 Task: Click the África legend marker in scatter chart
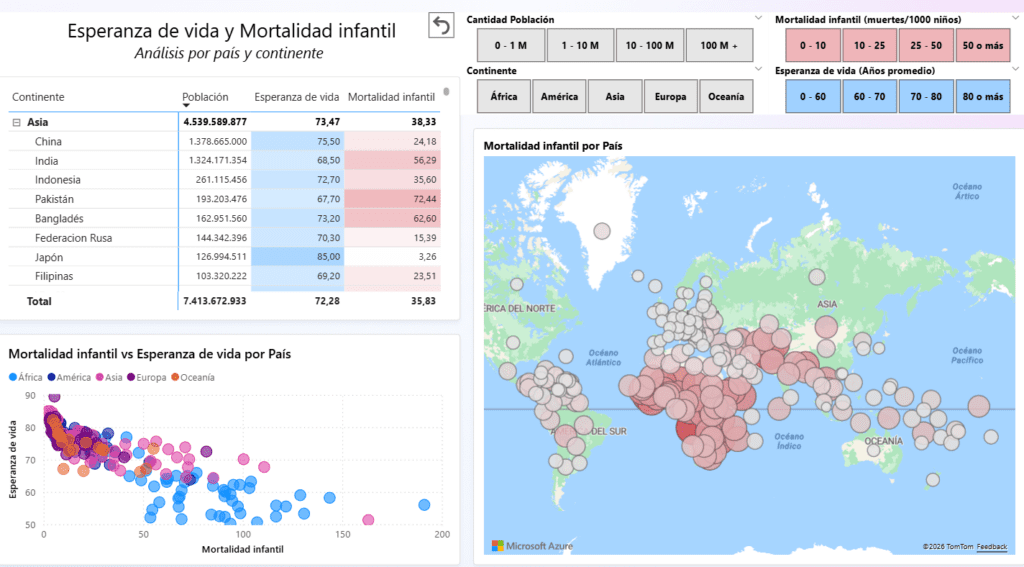pos(13,377)
